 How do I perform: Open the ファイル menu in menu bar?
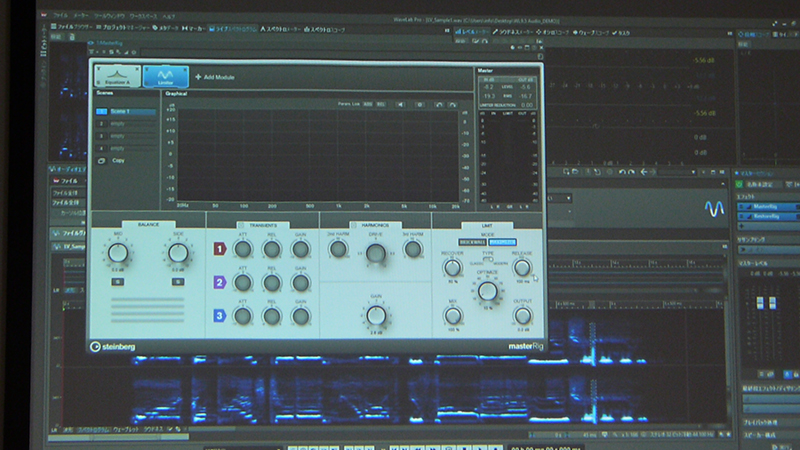[x=61, y=17]
